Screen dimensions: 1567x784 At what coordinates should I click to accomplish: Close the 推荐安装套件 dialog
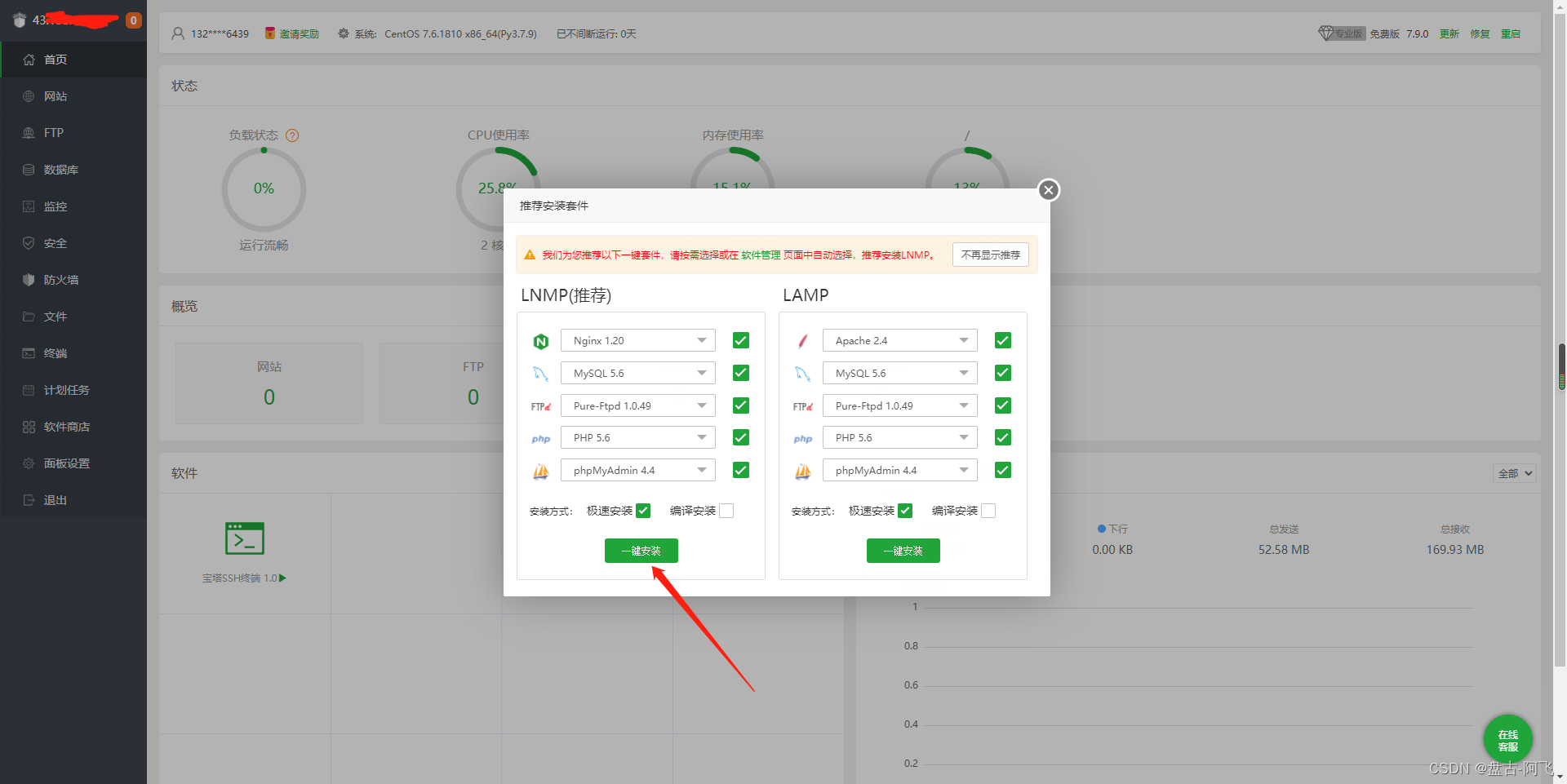pos(1049,190)
